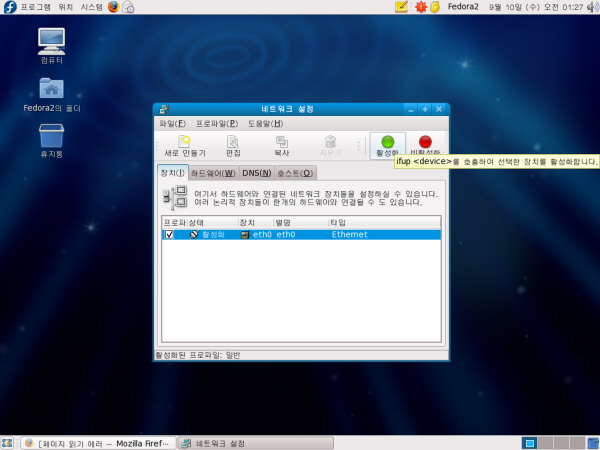Click the 네트워크 설정 taskbar button
Screen dimensions: 600x450
click(256, 443)
